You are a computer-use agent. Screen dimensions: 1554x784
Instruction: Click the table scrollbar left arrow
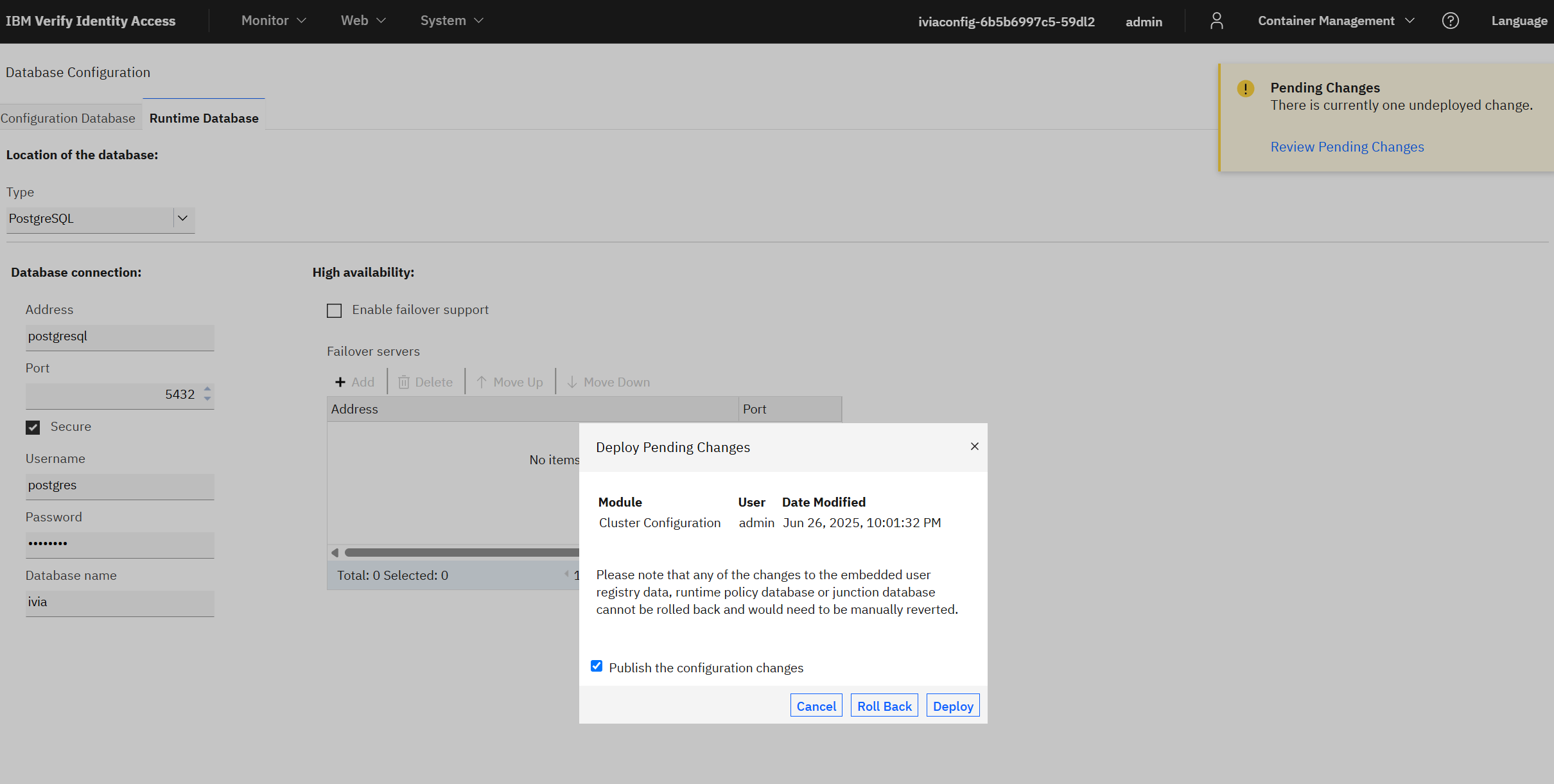[335, 552]
